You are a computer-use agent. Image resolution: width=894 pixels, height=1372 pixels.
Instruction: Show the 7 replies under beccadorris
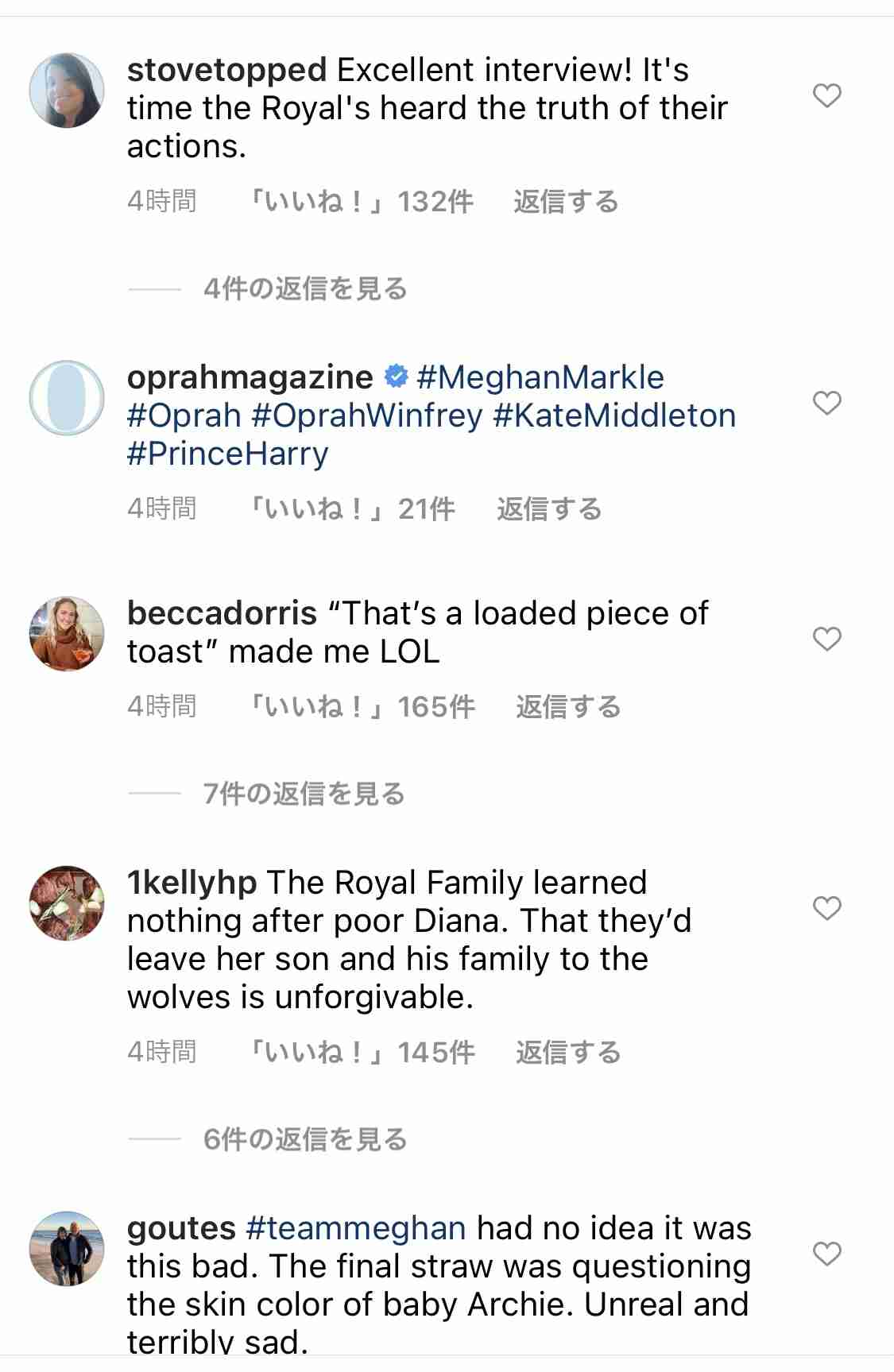coord(304,794)
